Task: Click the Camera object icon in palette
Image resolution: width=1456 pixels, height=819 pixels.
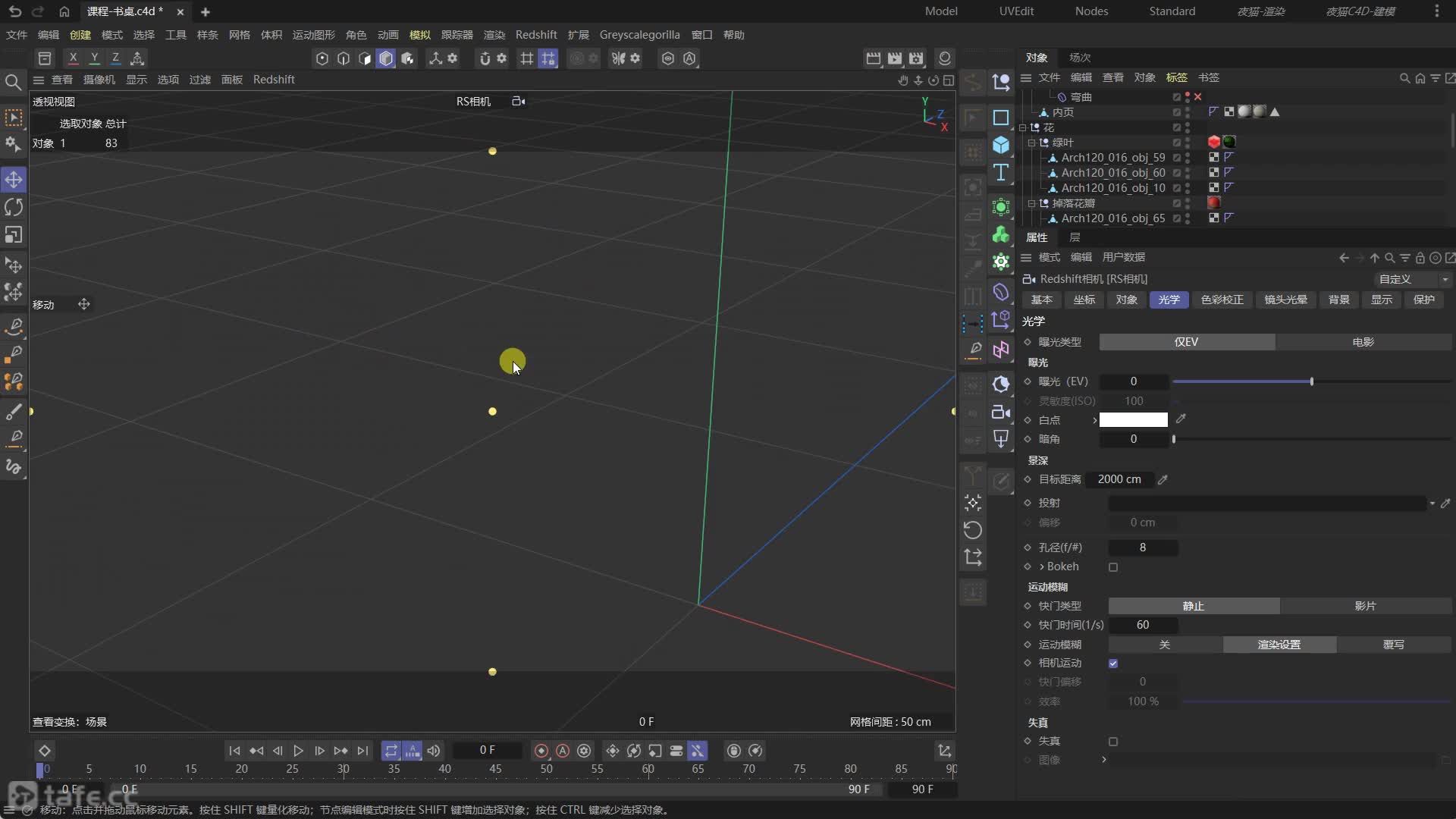Action: click(x=1001, y=412)
